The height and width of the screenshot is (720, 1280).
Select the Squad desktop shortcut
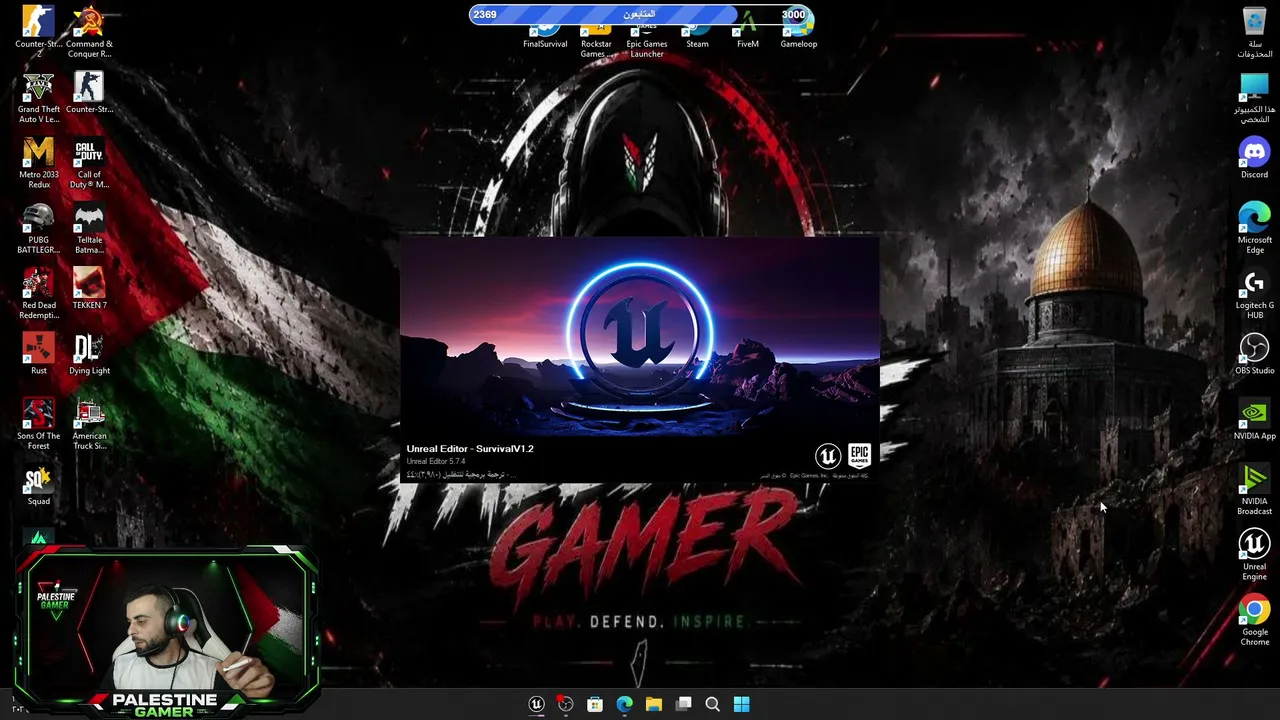click(38, 485)
